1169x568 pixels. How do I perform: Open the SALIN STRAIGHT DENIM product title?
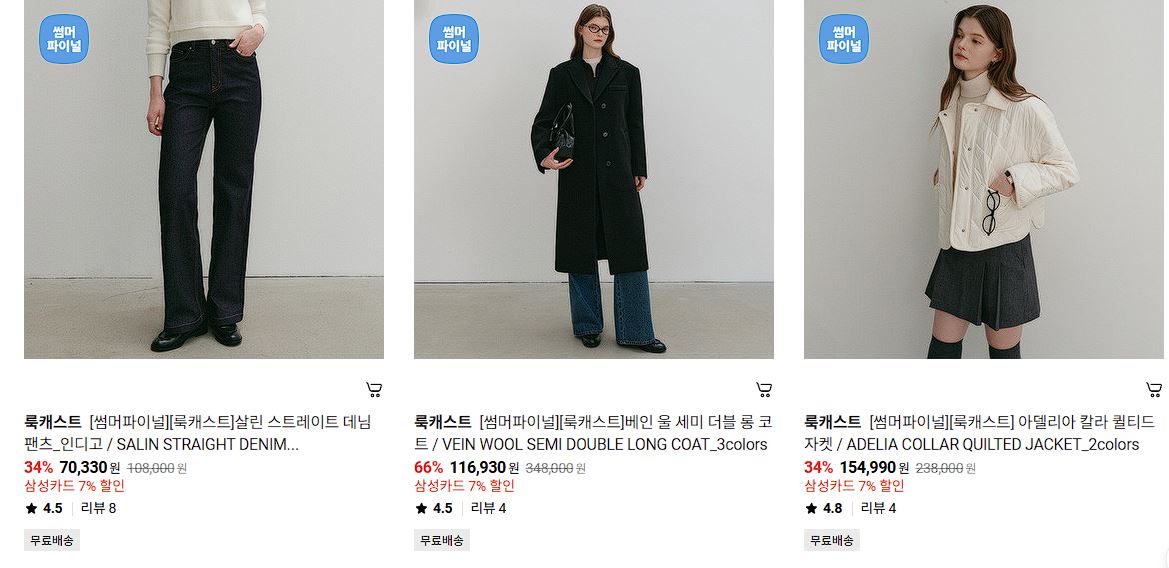(x=198, y=433)
